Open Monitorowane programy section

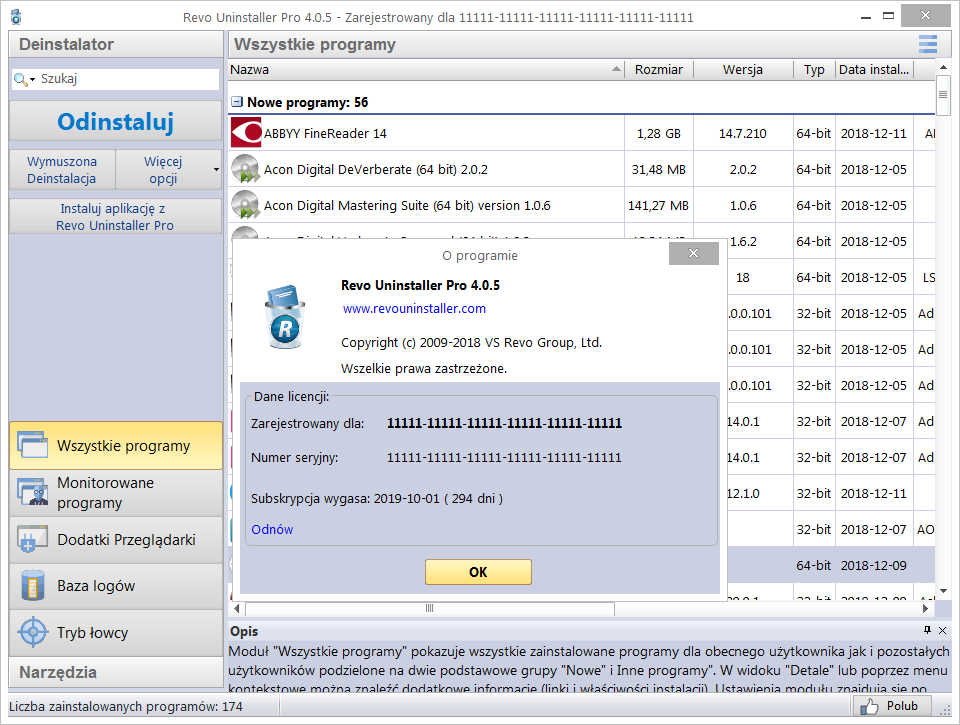[x=116, y=492]
